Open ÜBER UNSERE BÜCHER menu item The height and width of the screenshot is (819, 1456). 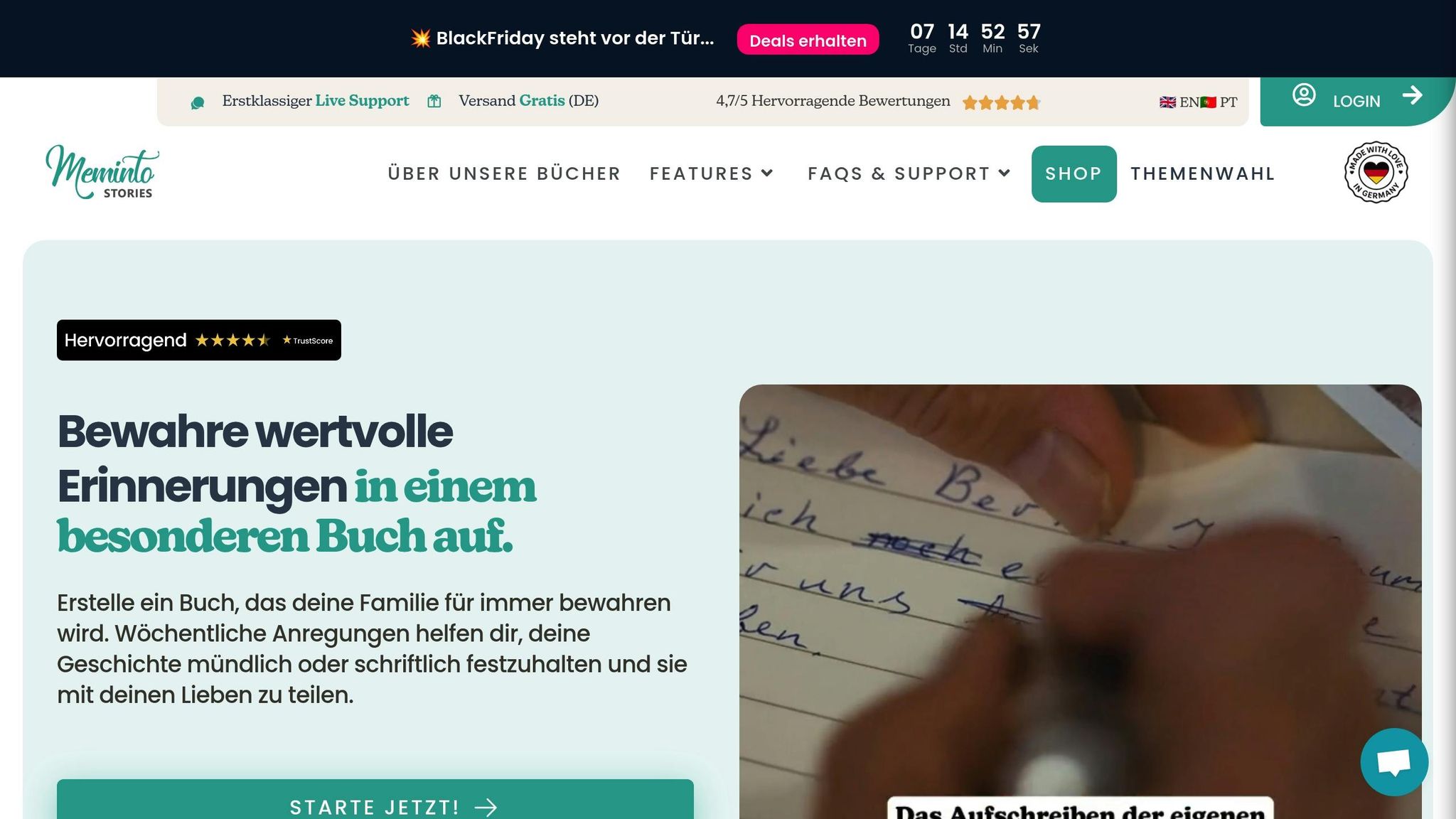(504, 173)
